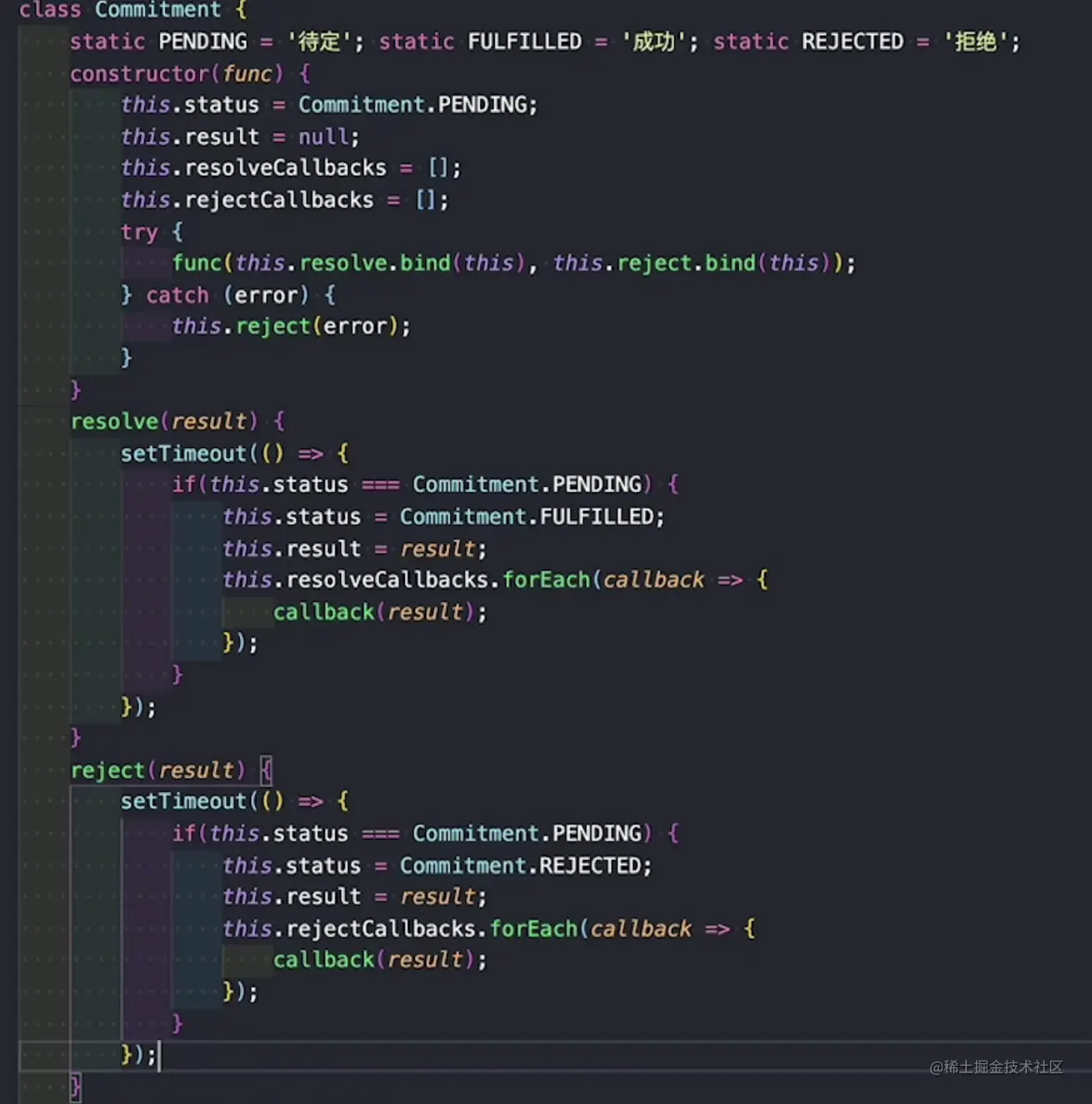Click 'this.result = result;' below the Commitment.FULFILLED line
The image size is (1092, 1104).
click(354, 549)
